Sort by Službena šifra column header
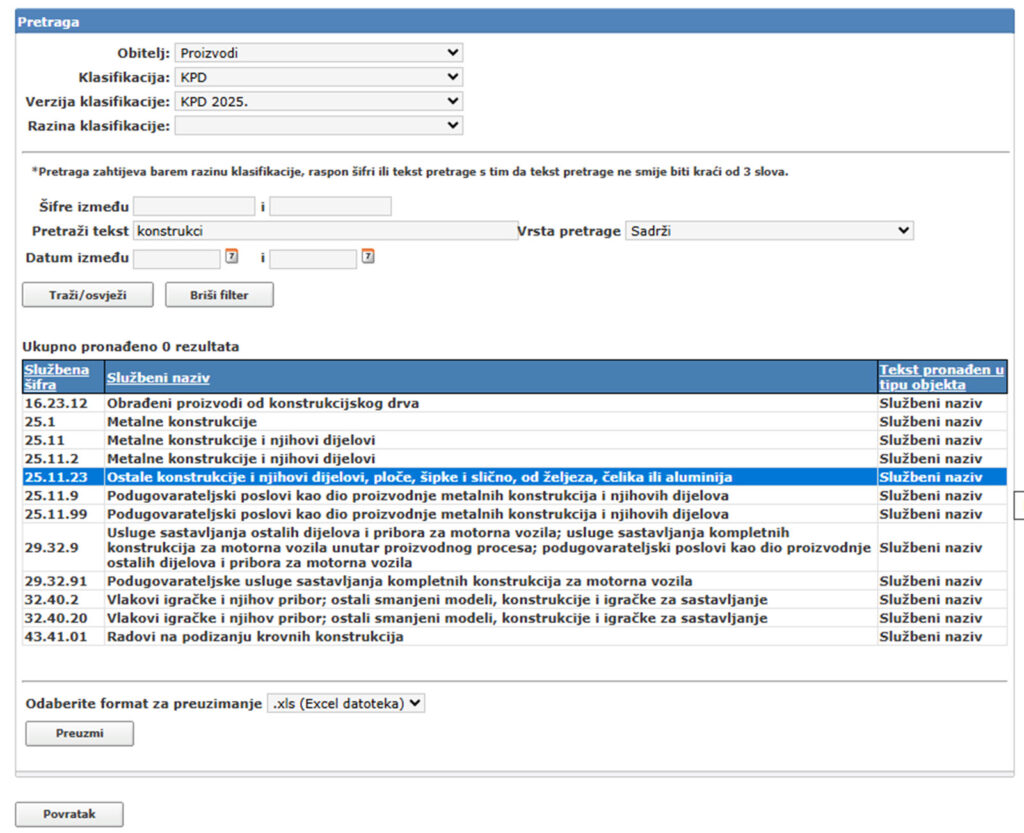The width and height of the screenshot is (1024, 833). 56,377
